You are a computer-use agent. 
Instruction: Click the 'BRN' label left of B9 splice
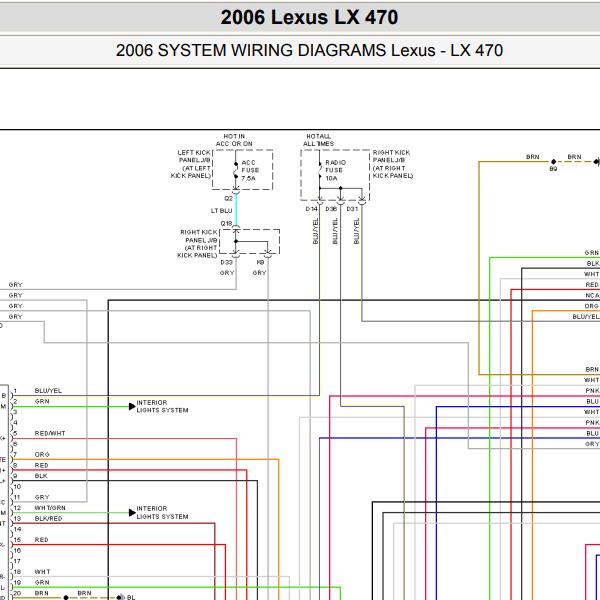pos(533,157)
